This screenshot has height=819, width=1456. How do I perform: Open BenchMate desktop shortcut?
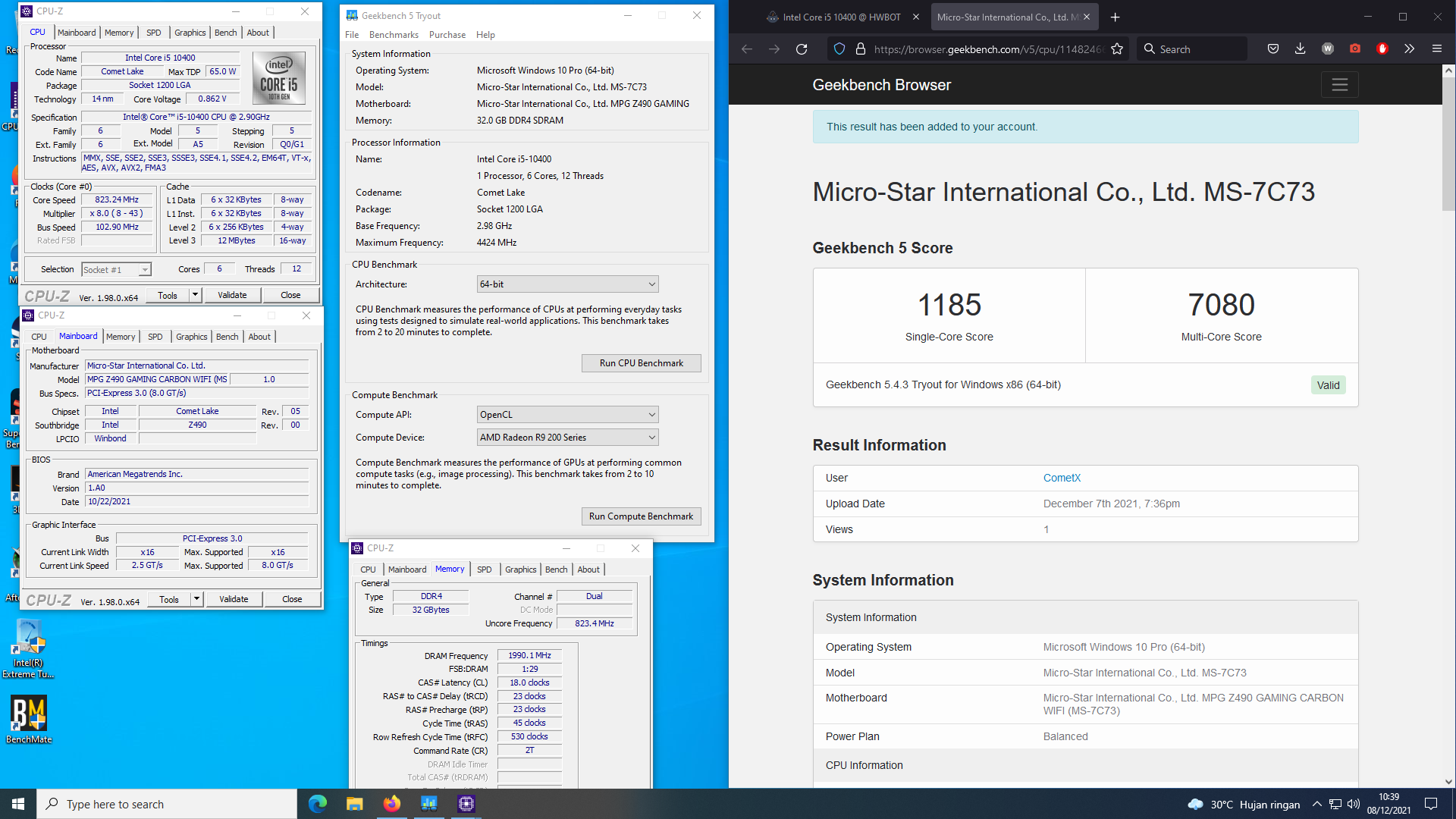[x=29, y=720]
